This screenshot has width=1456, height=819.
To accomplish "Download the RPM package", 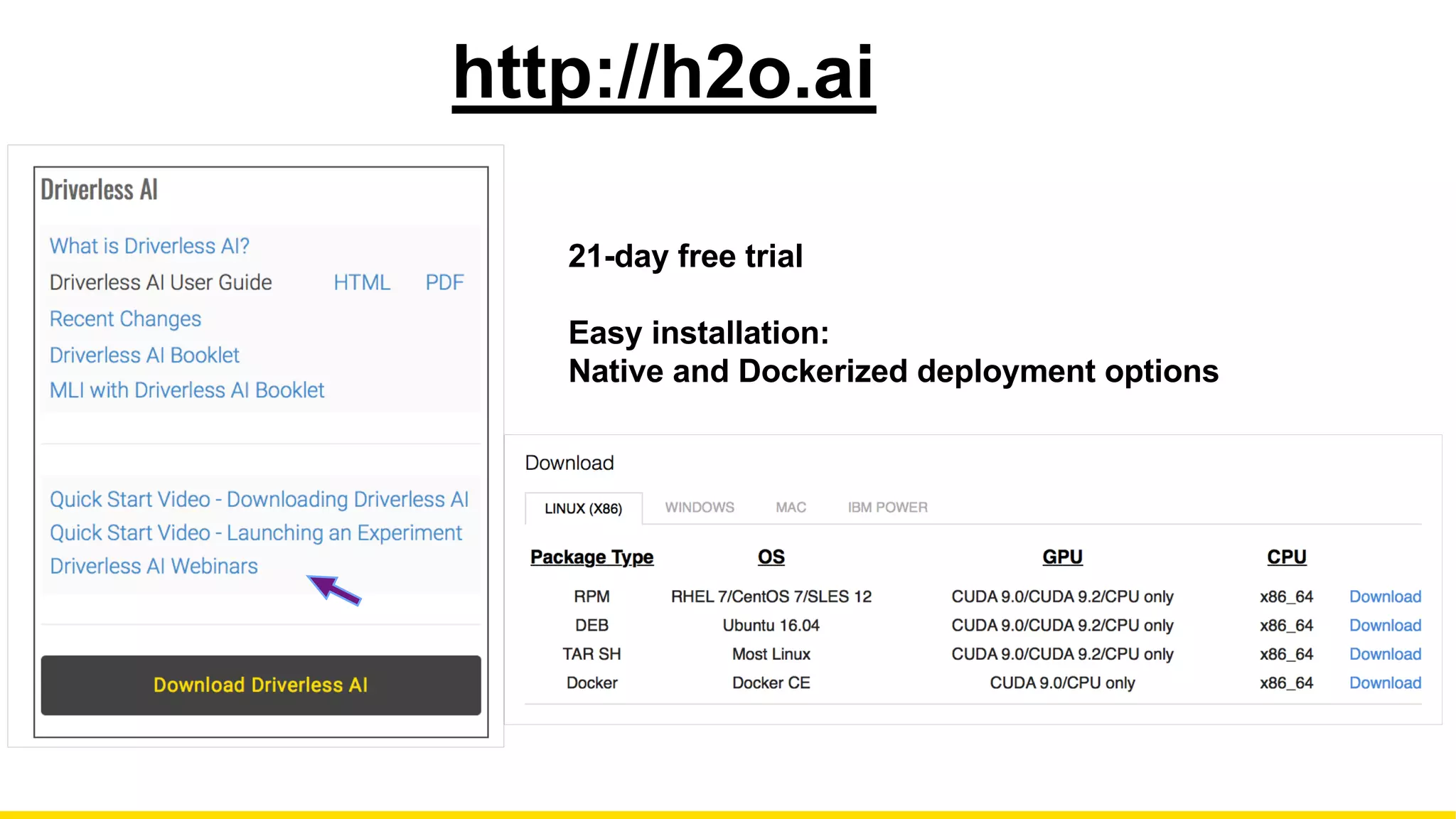I will tap(1385, 596).
